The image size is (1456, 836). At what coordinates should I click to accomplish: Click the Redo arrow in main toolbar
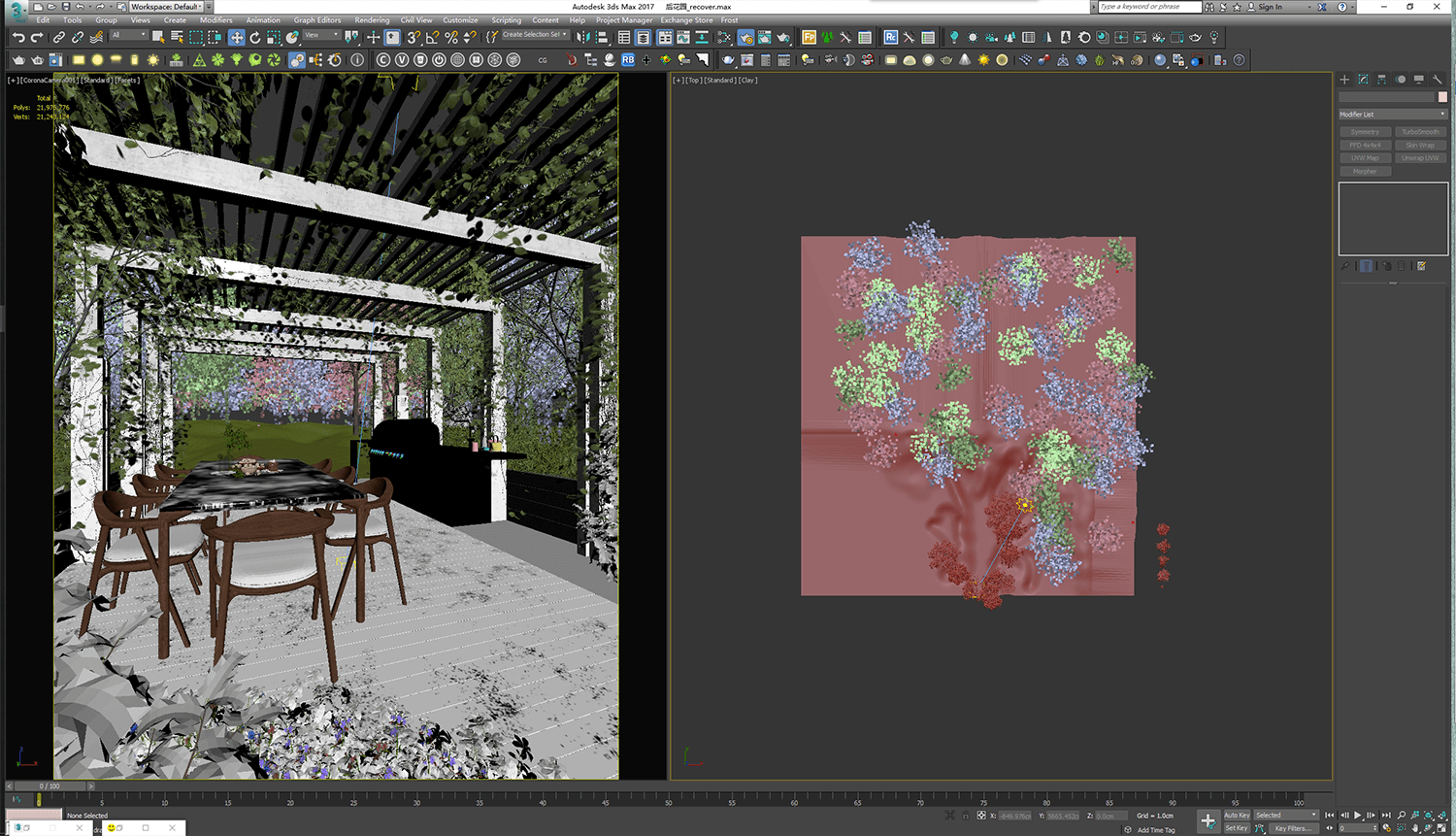(37, 37)
